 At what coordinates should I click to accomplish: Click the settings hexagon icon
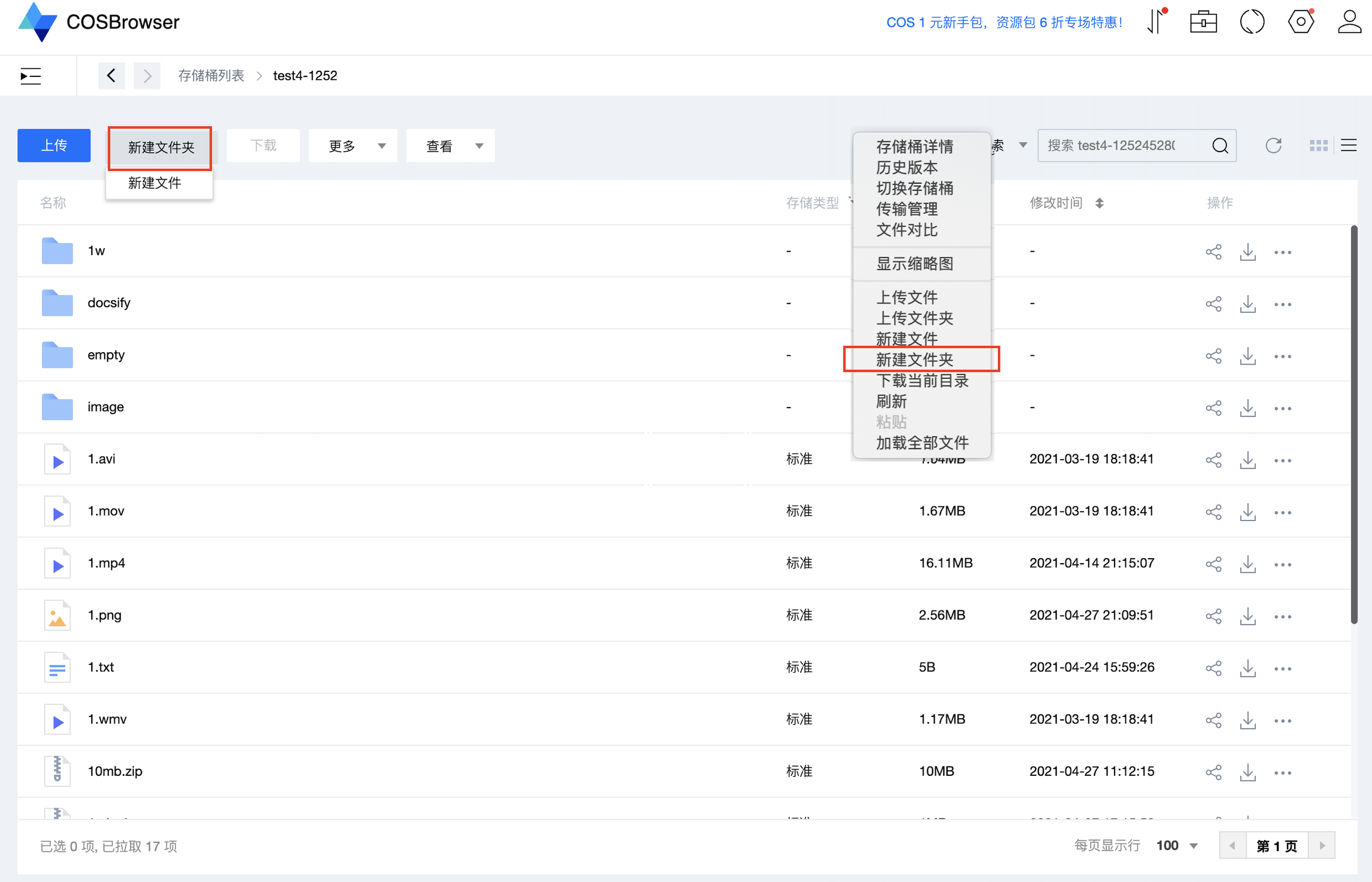coord(1301,22)
